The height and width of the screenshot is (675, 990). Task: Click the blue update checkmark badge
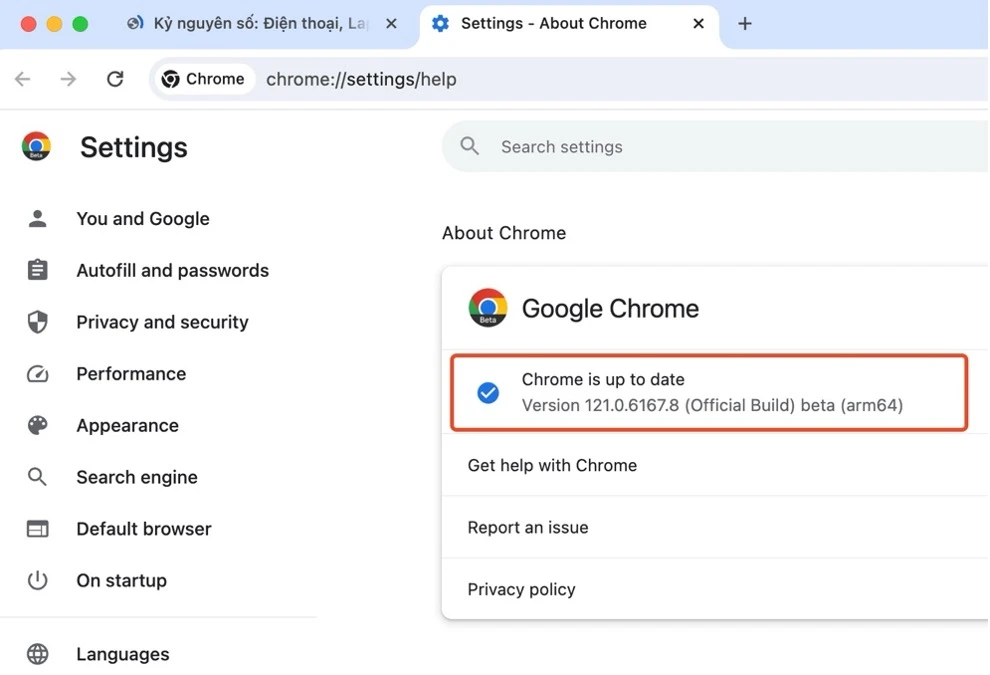click(487, 393)
